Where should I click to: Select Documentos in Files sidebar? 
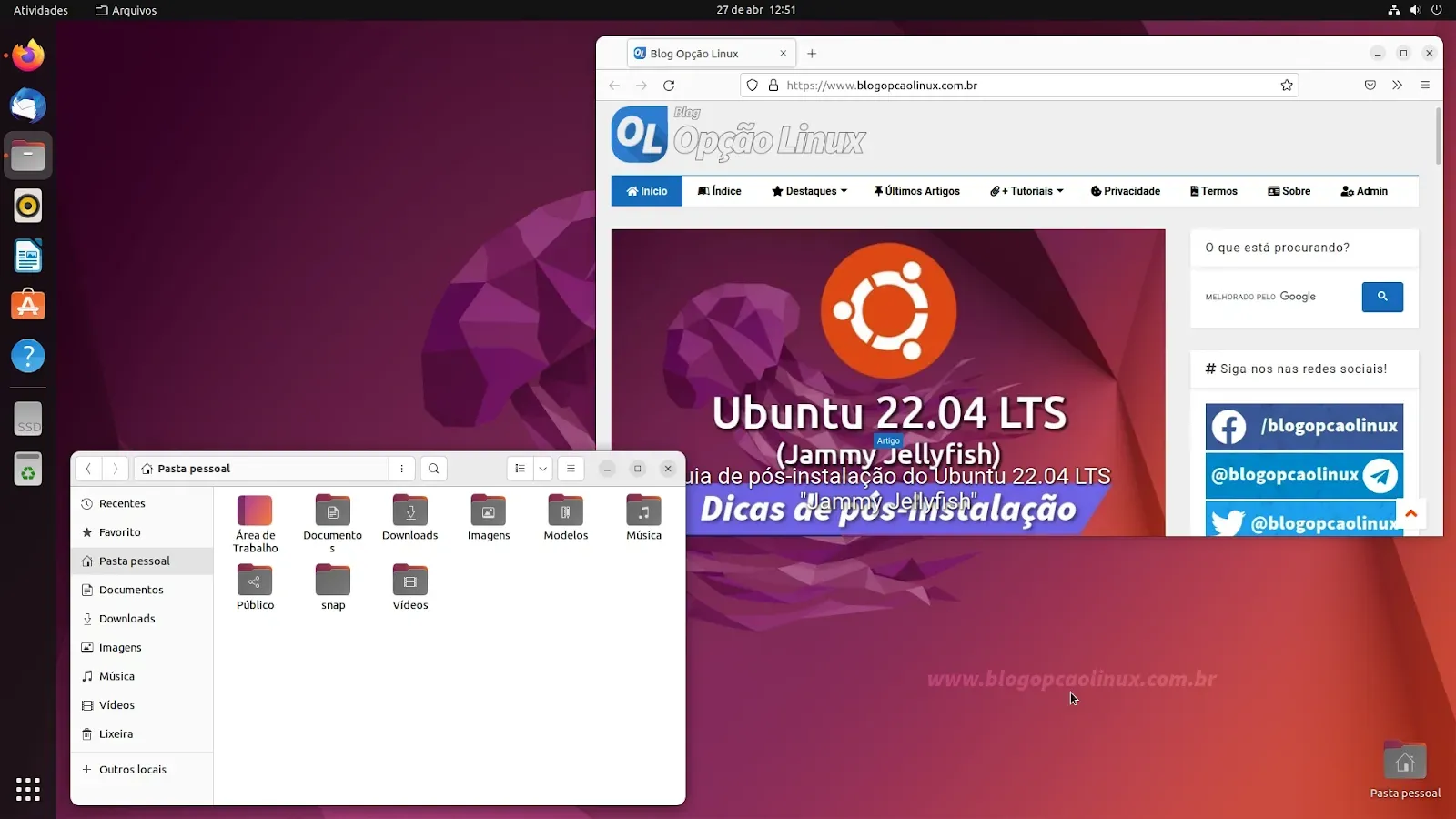point(142,590)
